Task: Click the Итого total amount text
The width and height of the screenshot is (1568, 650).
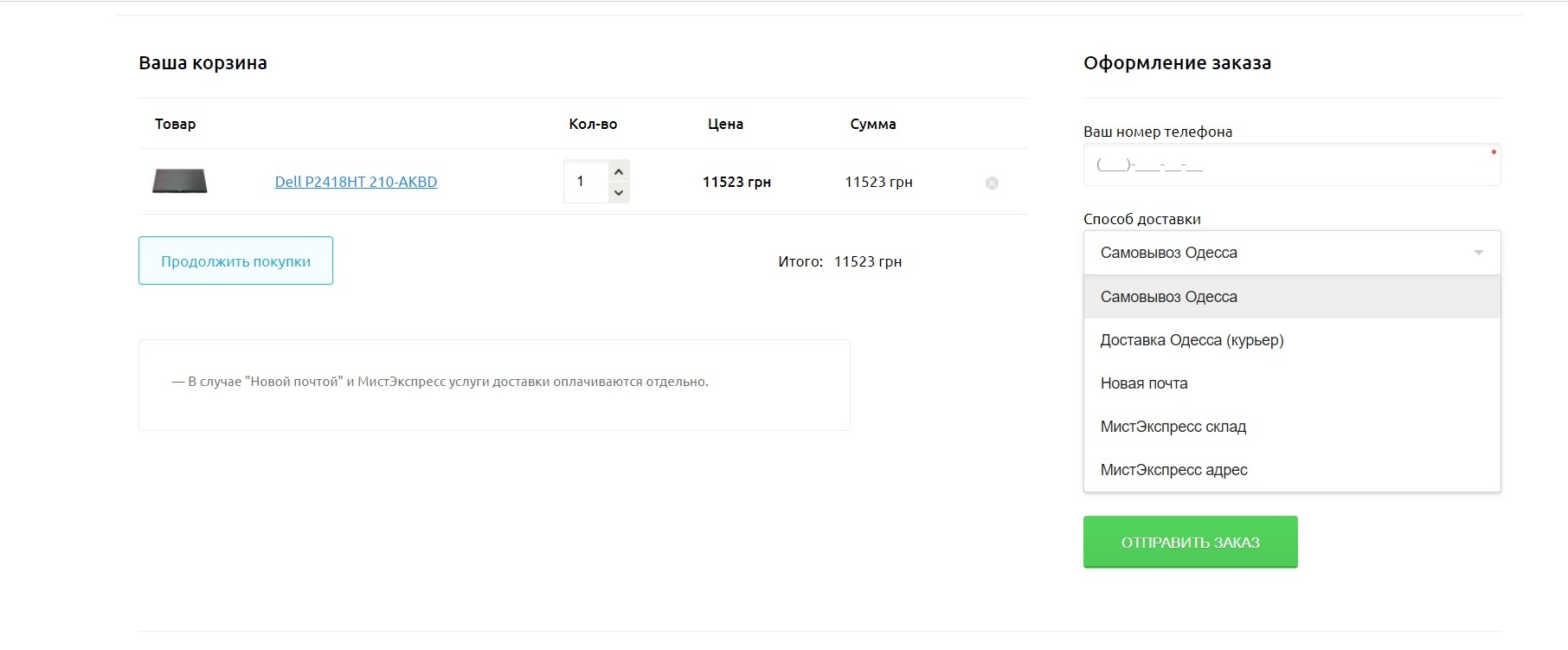Action: point(867,261)
